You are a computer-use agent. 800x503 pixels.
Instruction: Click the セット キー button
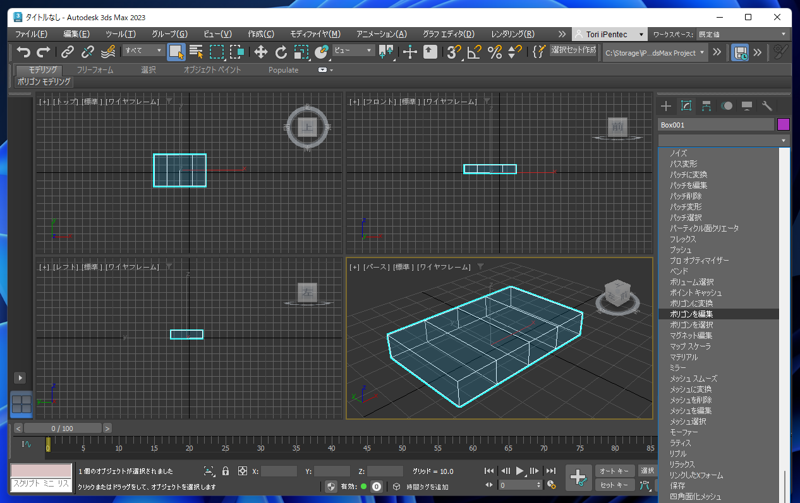(613, 485)
